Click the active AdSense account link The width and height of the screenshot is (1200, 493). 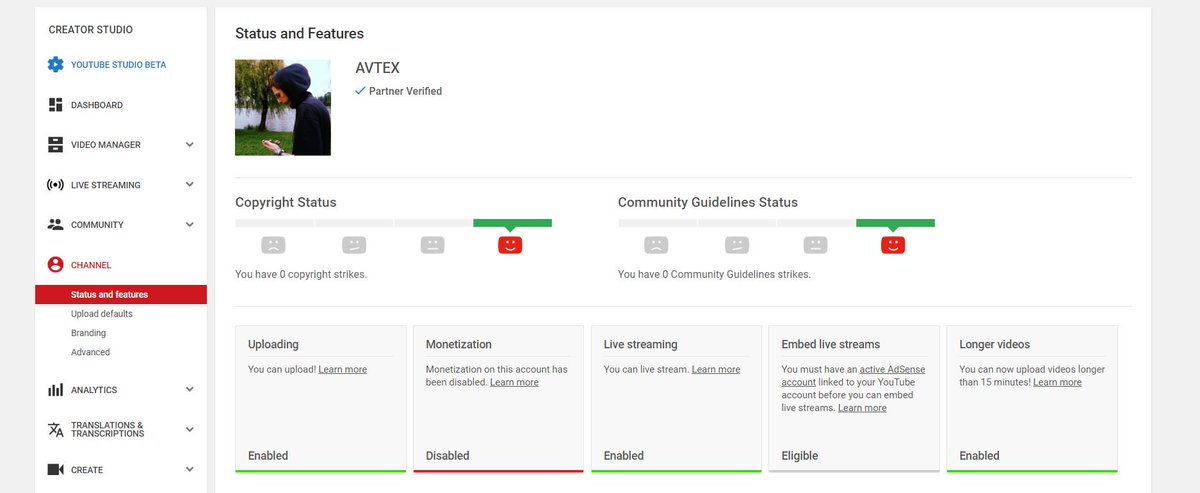coord(854,376)
